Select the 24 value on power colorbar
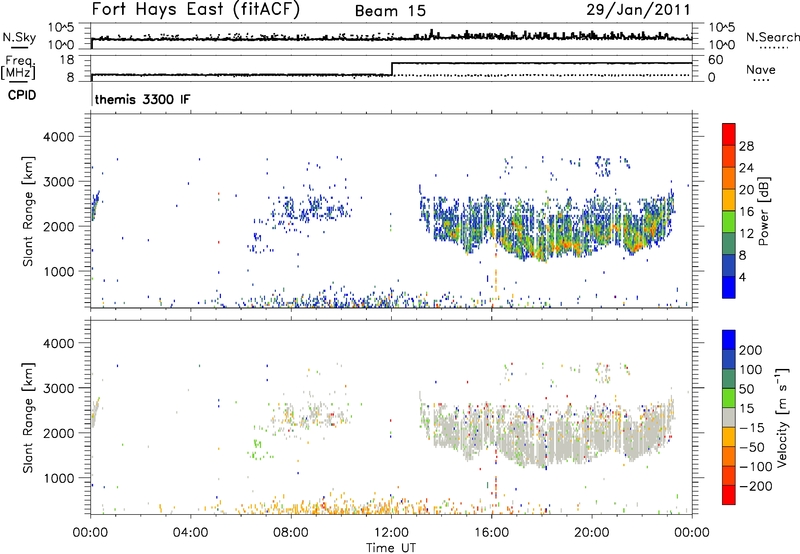800x554 pixels. coord(746,168)
